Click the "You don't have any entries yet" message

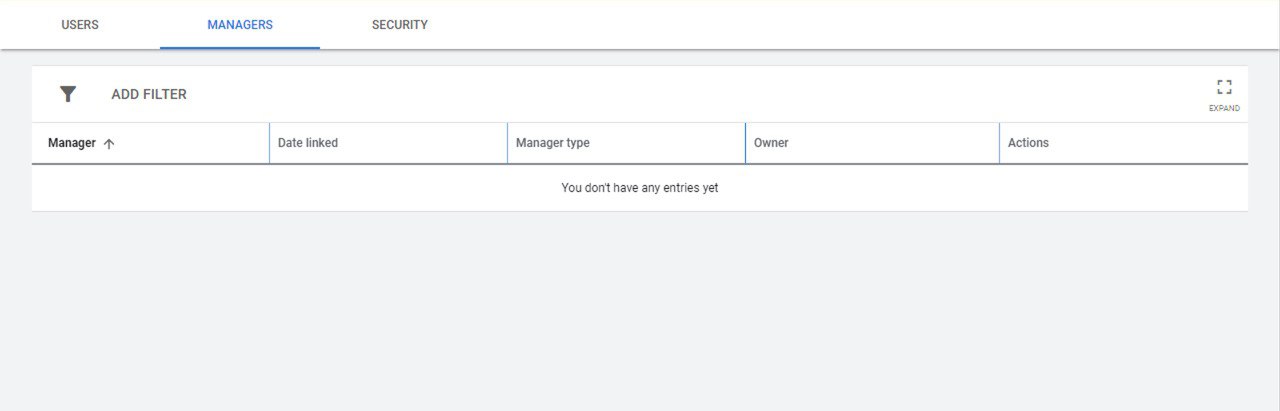pos(640,188)
